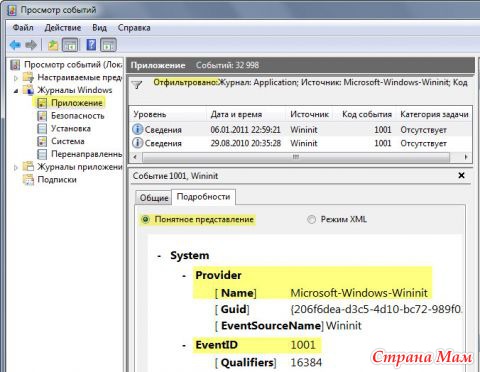
Task: Click the Приложение log icon
Action: pos(42,103)
